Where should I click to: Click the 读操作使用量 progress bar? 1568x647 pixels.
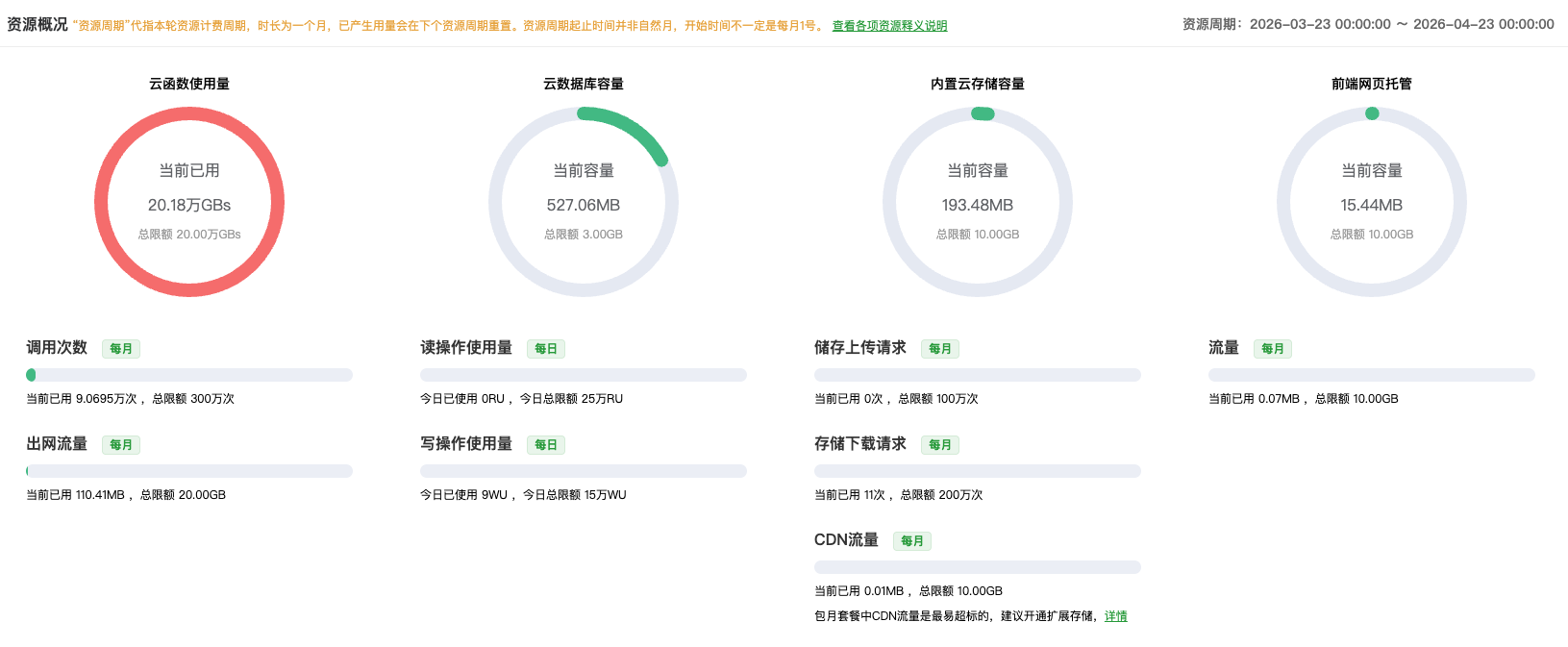tap(584, 375)
